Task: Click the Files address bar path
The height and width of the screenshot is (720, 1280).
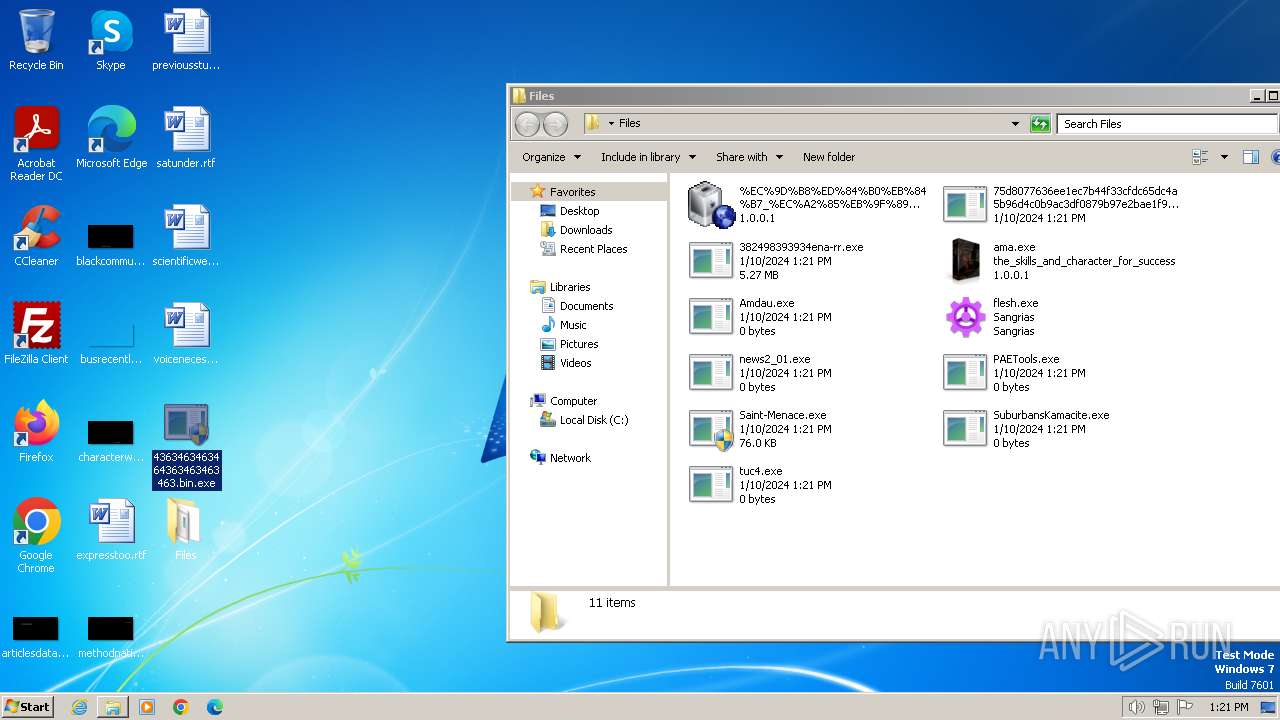Action: pos(629,123)
